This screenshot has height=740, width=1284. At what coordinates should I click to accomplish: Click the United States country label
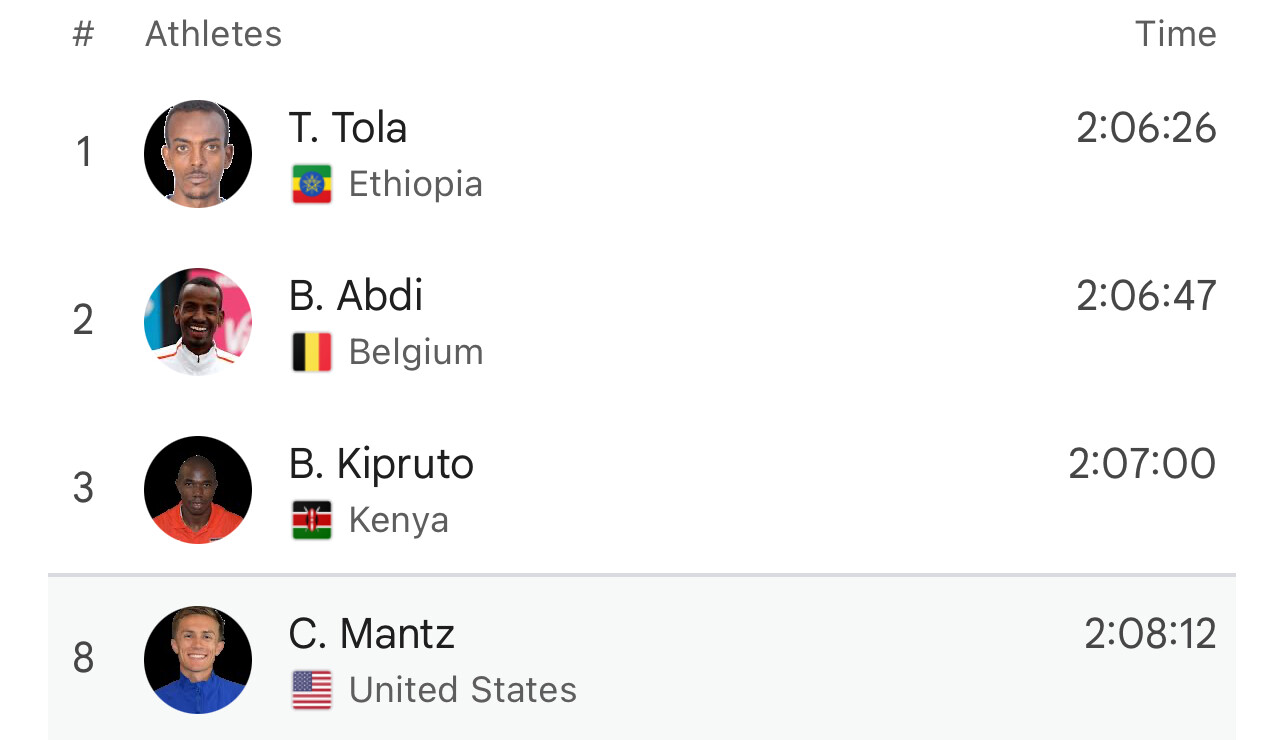[x=463, y=690]
